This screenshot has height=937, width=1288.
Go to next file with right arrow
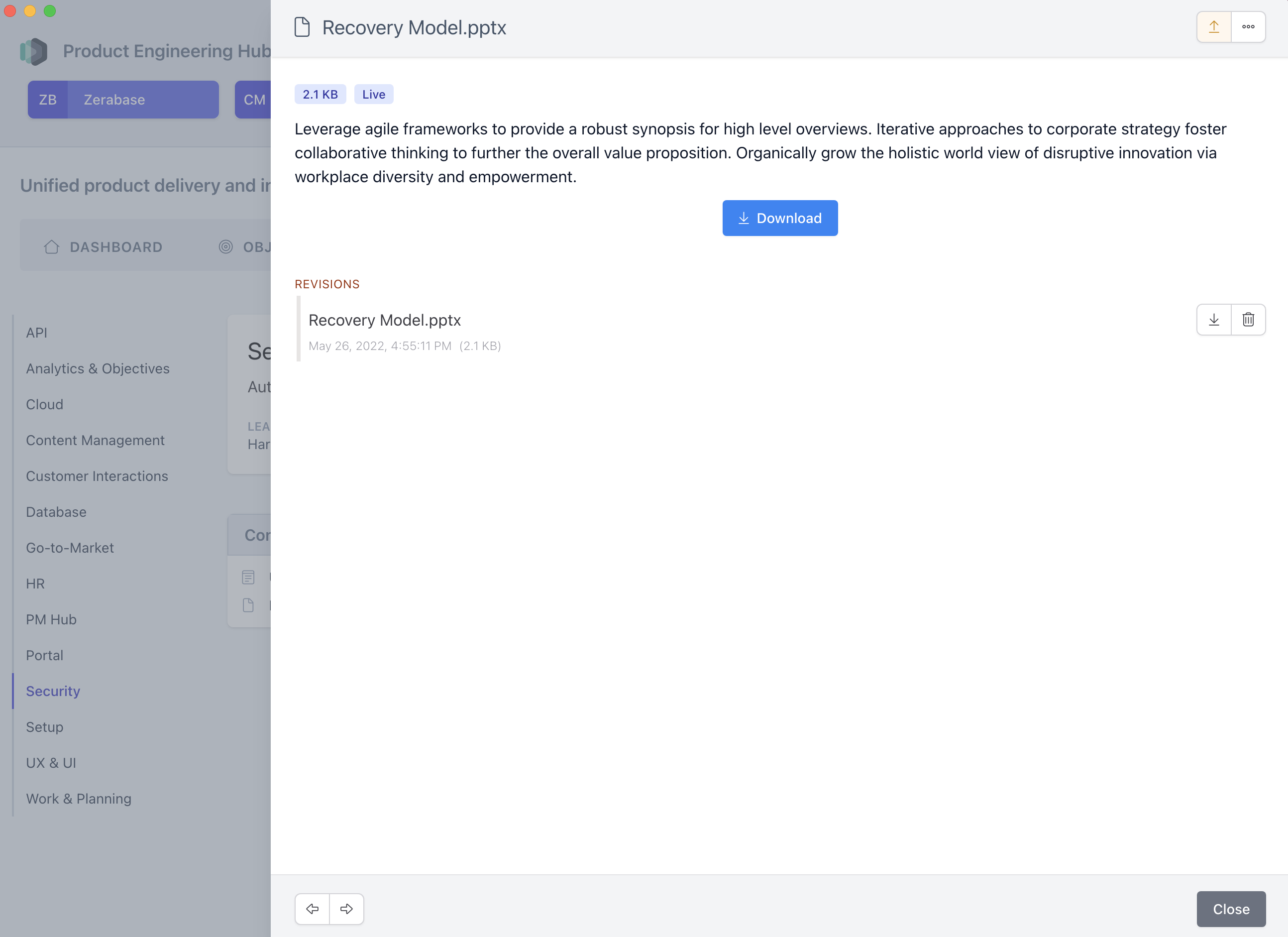(346, 909)
